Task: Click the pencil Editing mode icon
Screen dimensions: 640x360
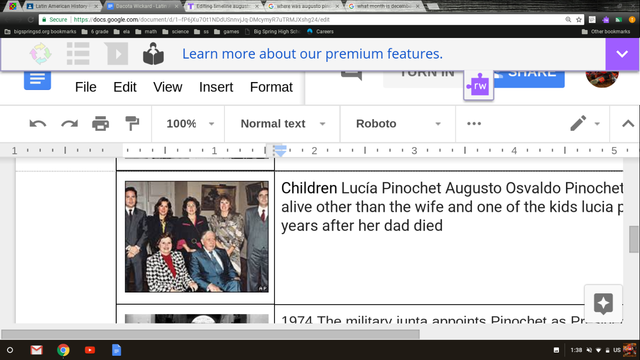Action: 578,123
